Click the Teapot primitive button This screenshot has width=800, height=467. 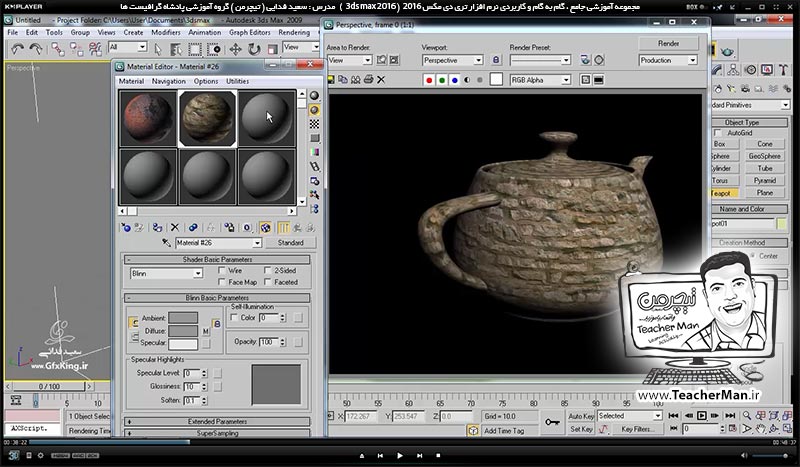[724, 193]
